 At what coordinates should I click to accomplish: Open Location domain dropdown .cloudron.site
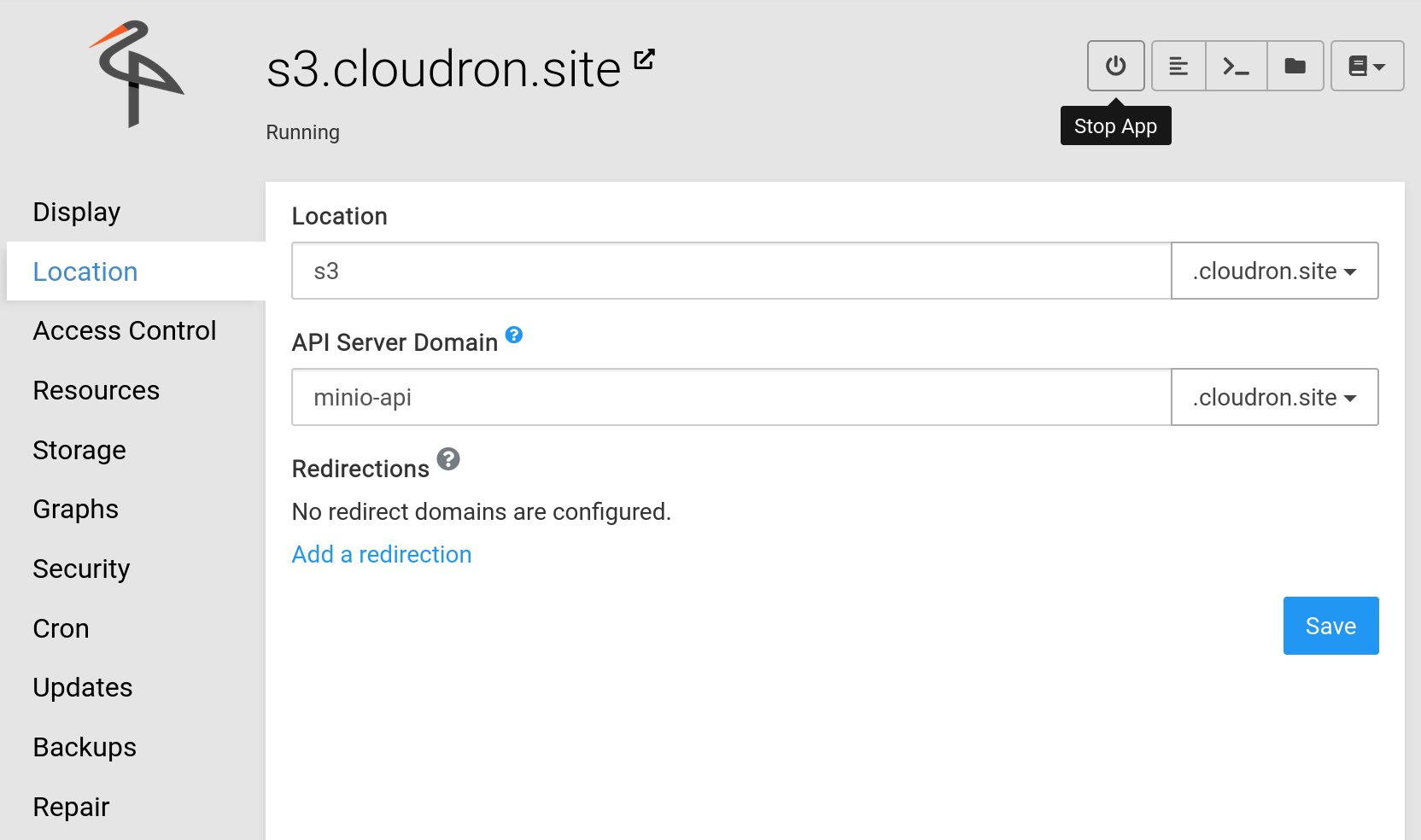1274,271
